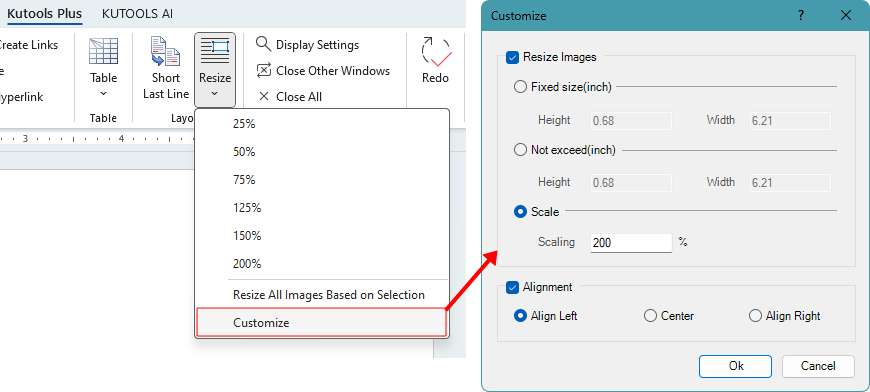Screen dimensions: 870x392
Task: Open the Customize menu entry
Action: click(x=322, y=323)
